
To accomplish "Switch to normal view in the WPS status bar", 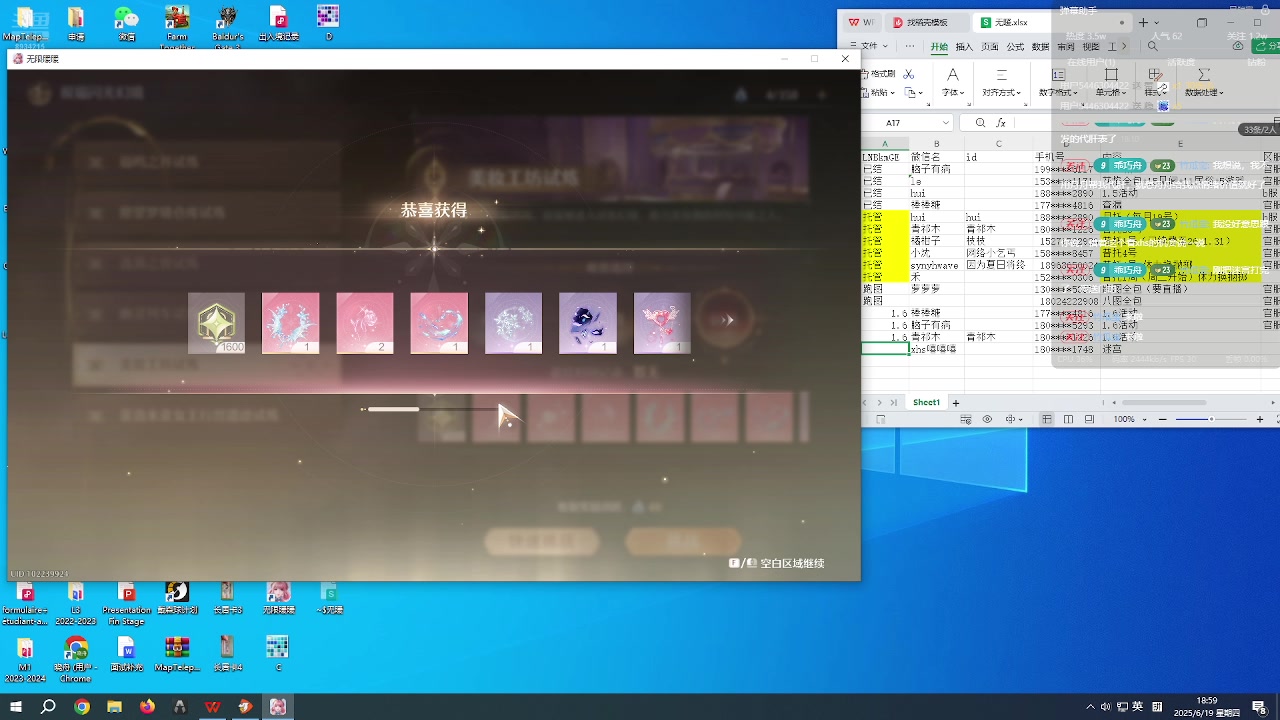I will click(1046, 419).
